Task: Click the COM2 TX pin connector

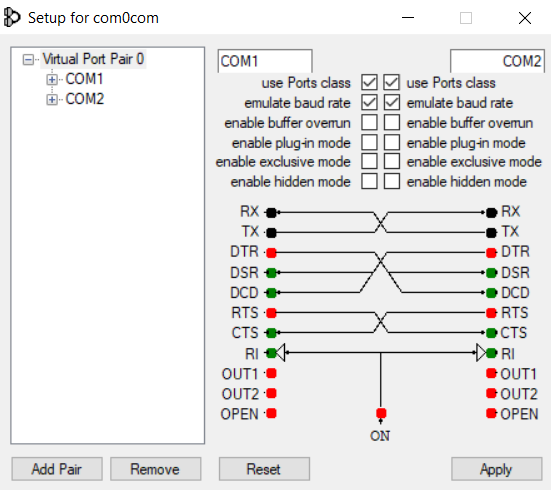Action: (x=491, y=232)
